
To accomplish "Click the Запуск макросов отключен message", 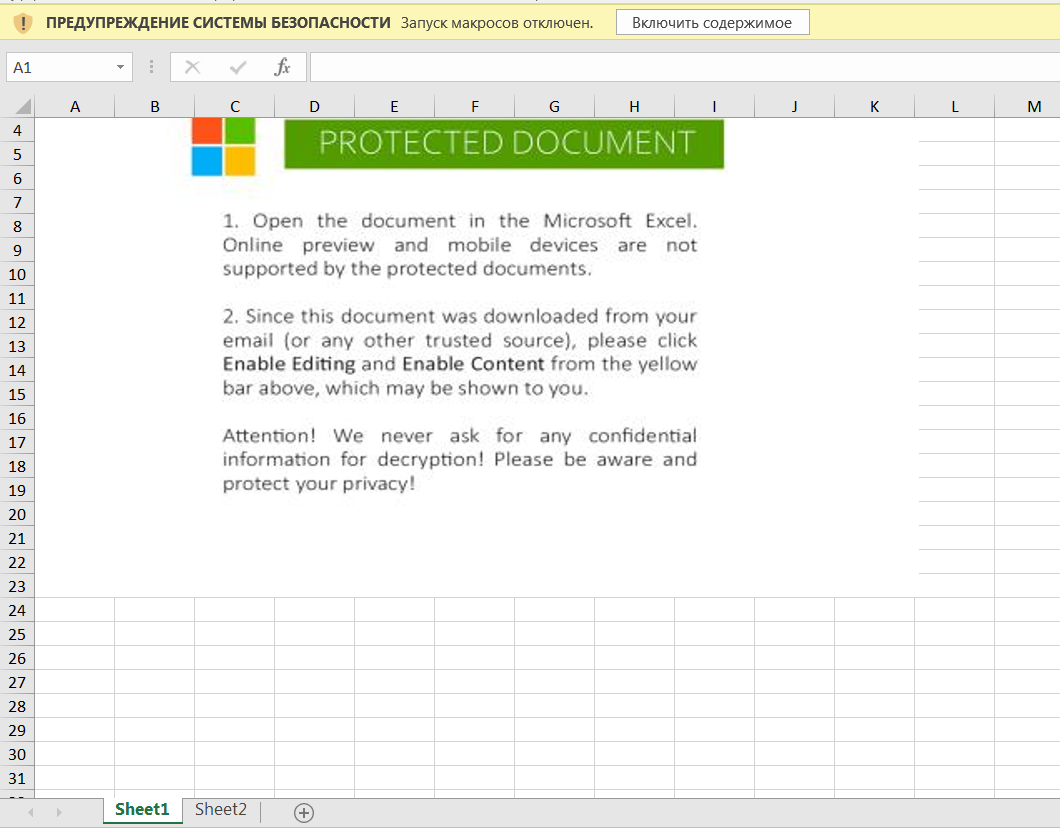I will click(497, 23).
